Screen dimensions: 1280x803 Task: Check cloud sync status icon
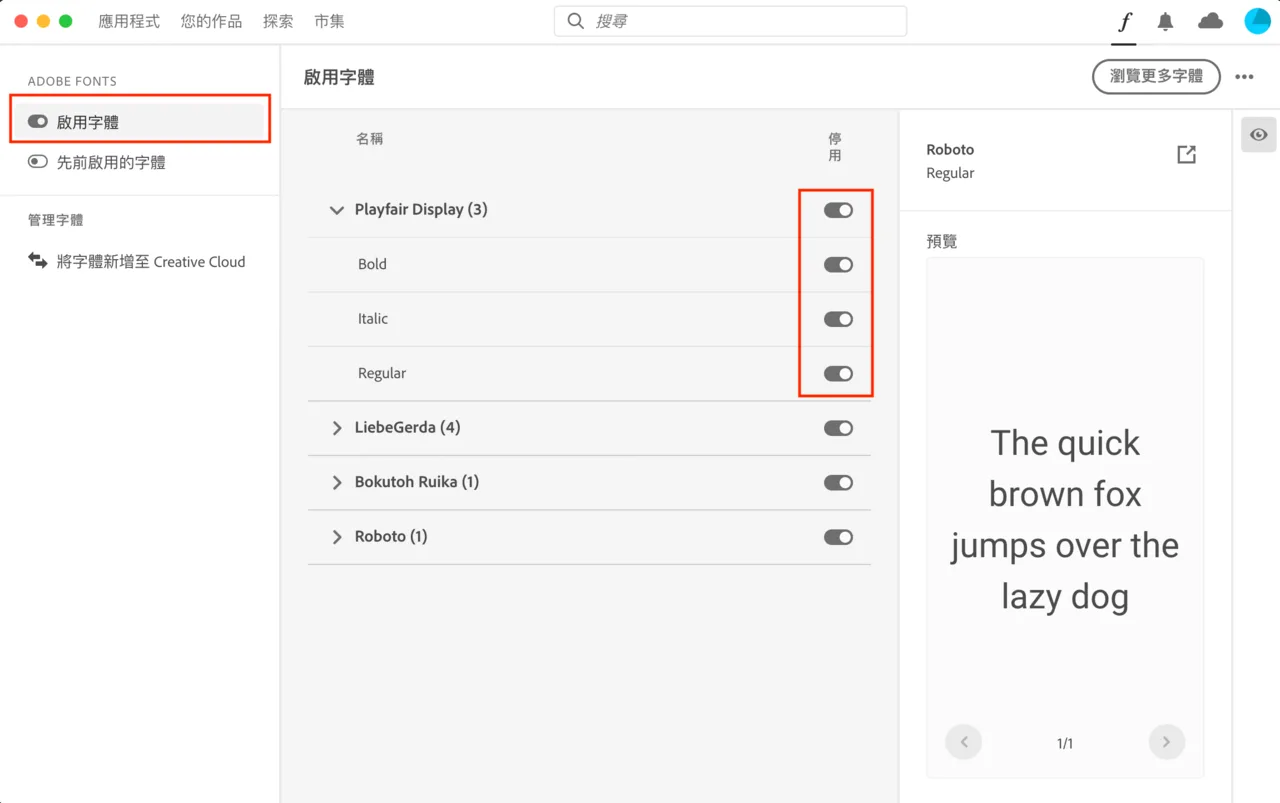click(1210, 21)
